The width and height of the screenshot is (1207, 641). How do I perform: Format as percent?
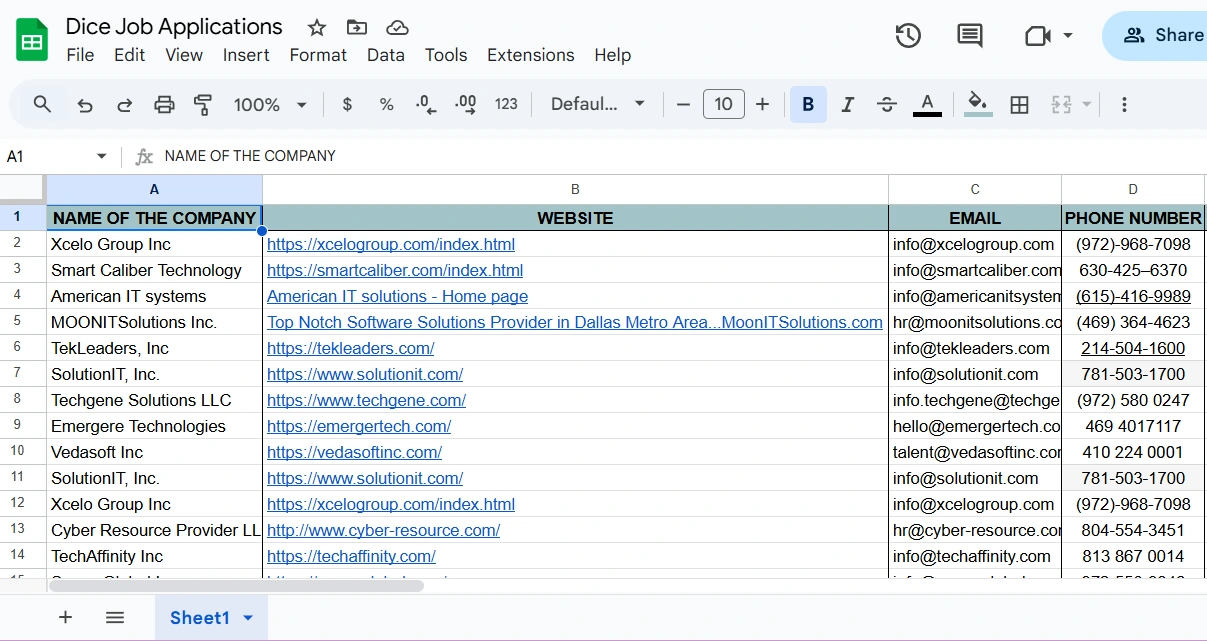click(386, 104)
